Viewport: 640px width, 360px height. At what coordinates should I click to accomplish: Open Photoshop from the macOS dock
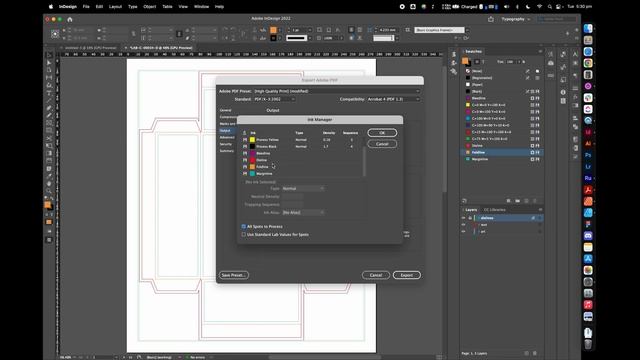point(588,155)
